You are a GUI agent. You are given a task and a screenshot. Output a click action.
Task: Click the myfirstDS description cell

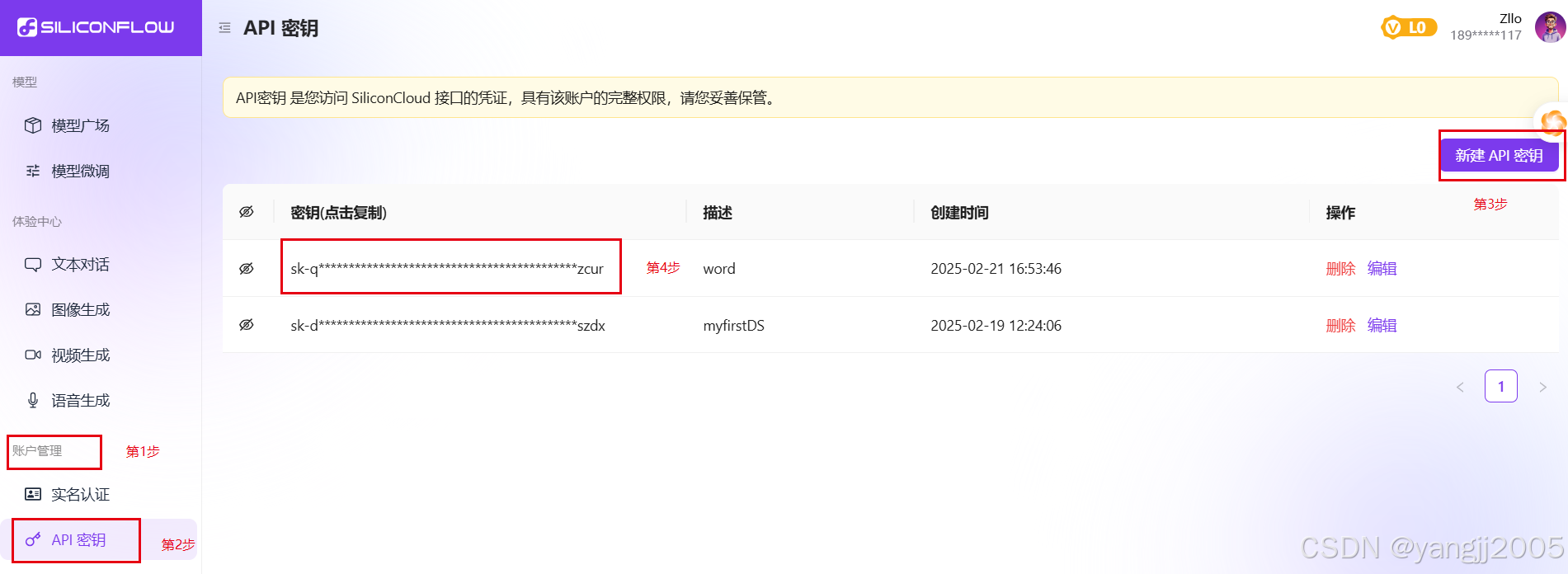pos(733,326)
